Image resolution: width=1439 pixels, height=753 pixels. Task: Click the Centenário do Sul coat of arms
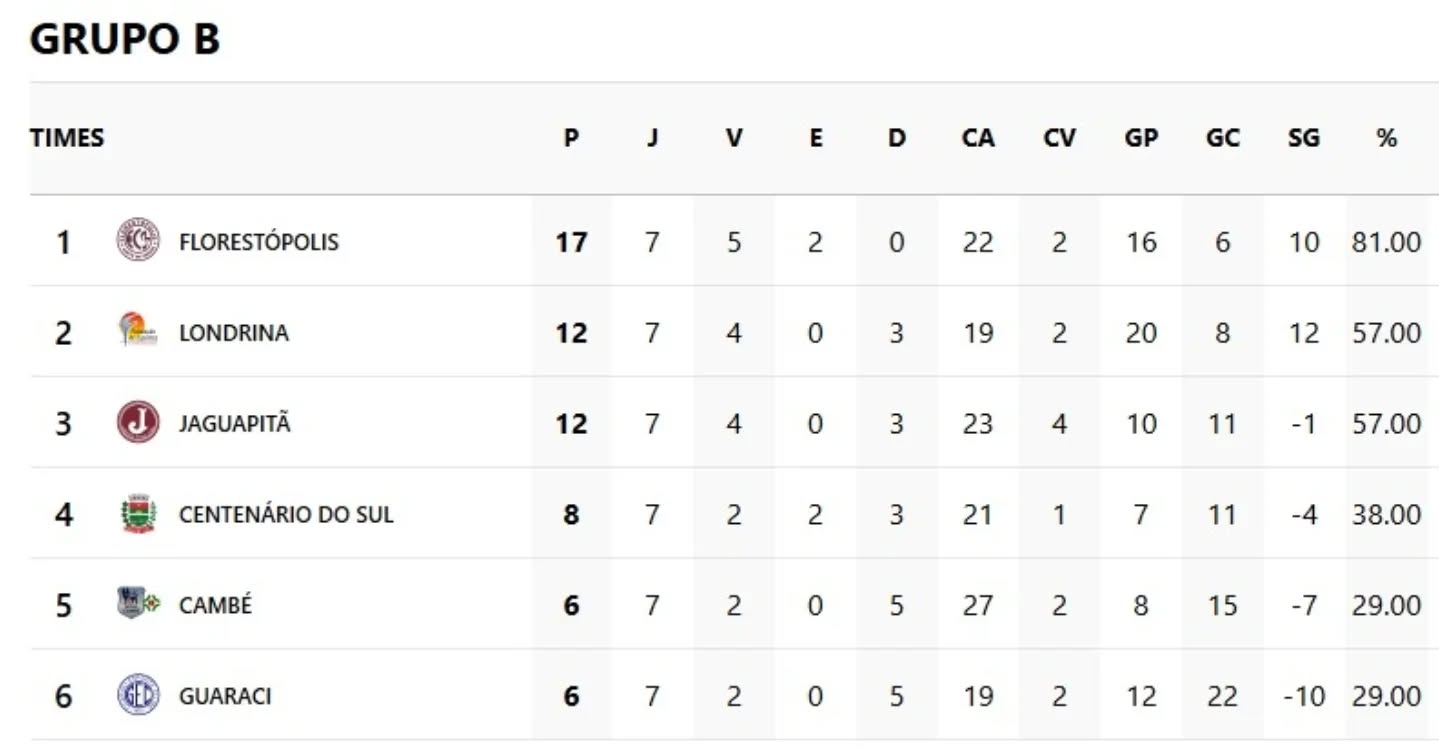tap(138, 514)
